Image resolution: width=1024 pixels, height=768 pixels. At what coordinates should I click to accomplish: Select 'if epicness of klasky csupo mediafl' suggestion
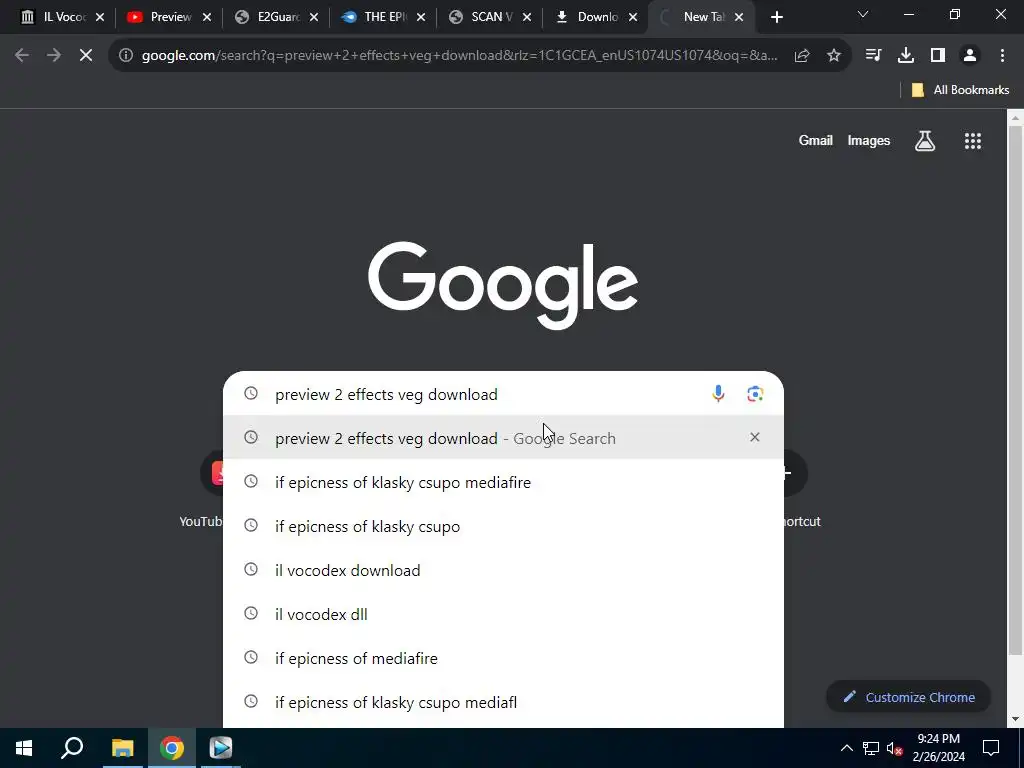tap(503, 702)
